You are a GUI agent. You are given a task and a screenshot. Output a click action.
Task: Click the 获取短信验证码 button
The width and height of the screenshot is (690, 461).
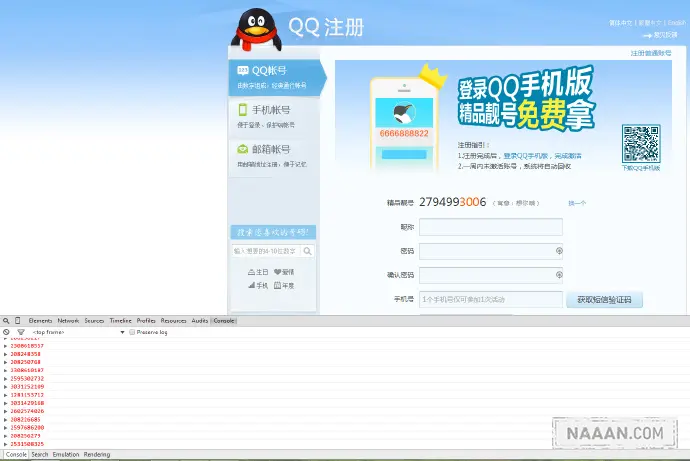click(x=605, y=300)
